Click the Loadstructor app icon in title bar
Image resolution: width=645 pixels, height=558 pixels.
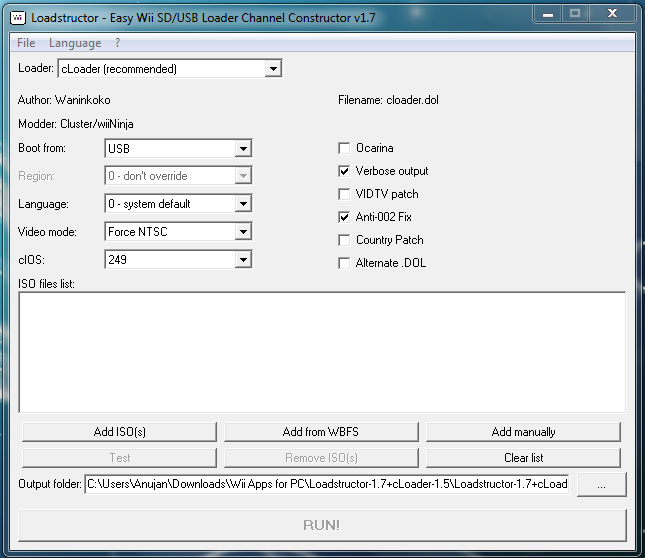(18, 18)
